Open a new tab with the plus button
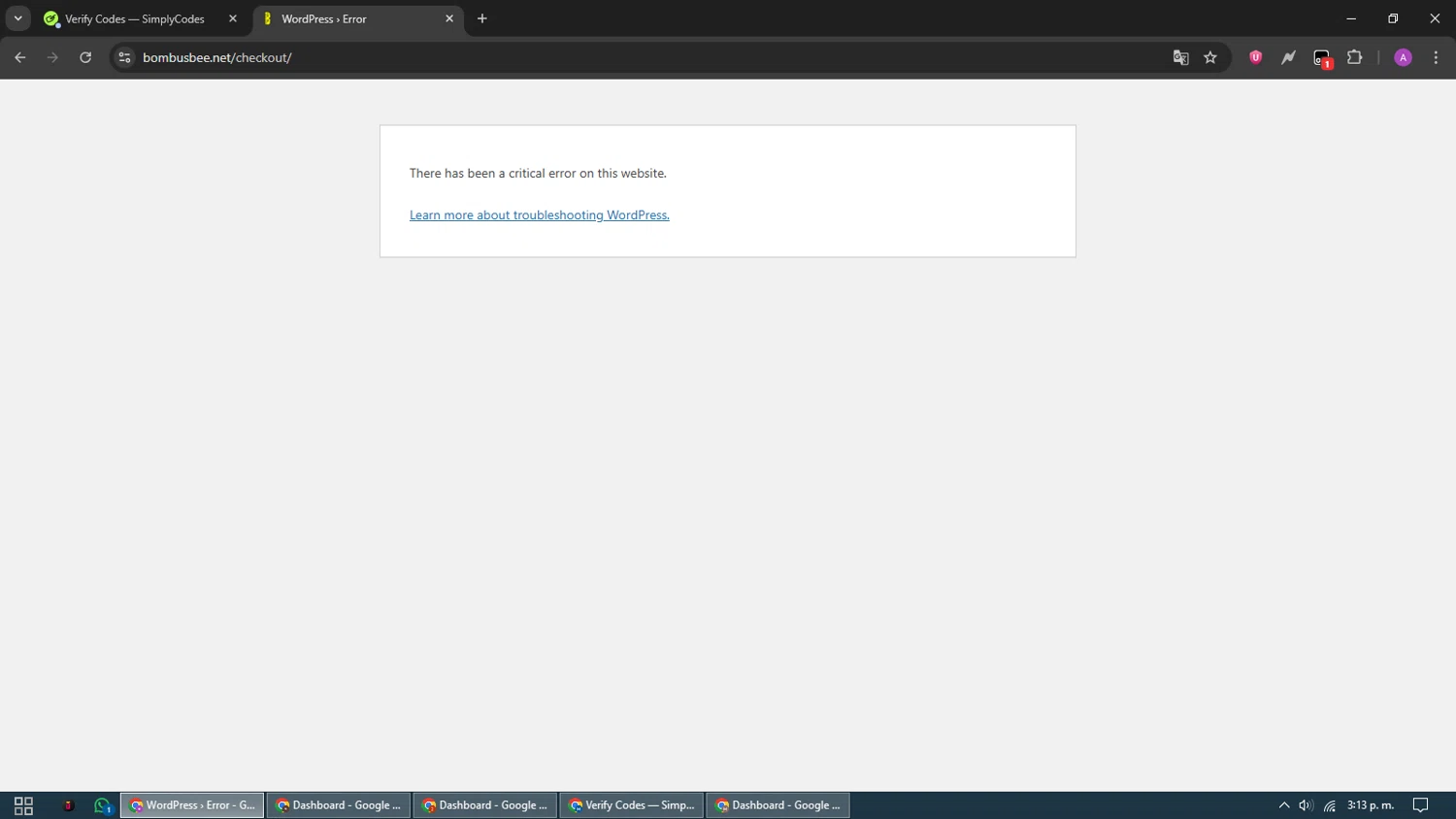This screenshot has width=1456, height=819. pyautogui.click(x=482, y=18)
